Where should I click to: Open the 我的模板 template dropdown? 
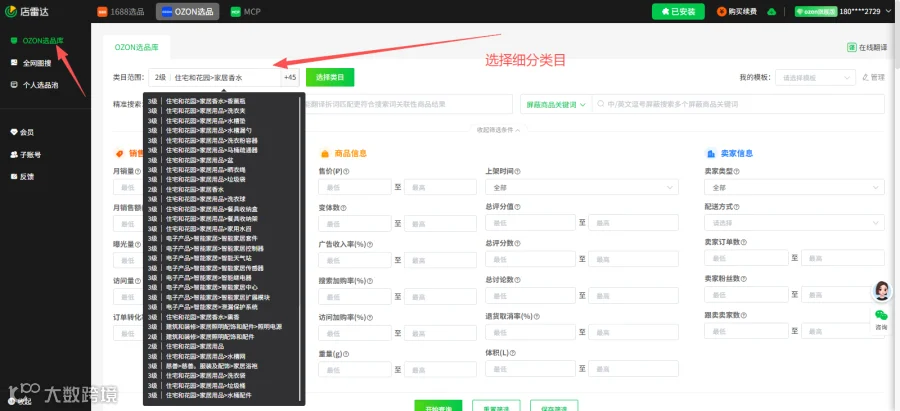point(815,77)
